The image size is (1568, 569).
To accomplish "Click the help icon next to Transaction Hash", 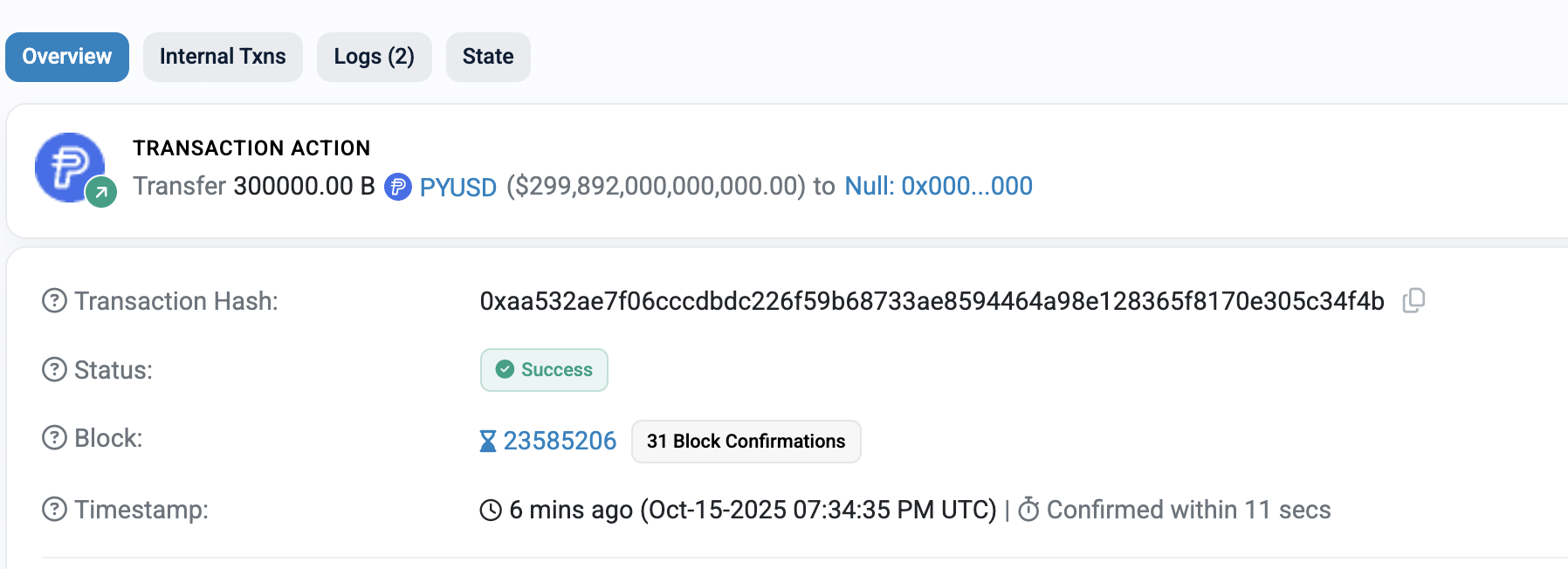I will 54,301.
